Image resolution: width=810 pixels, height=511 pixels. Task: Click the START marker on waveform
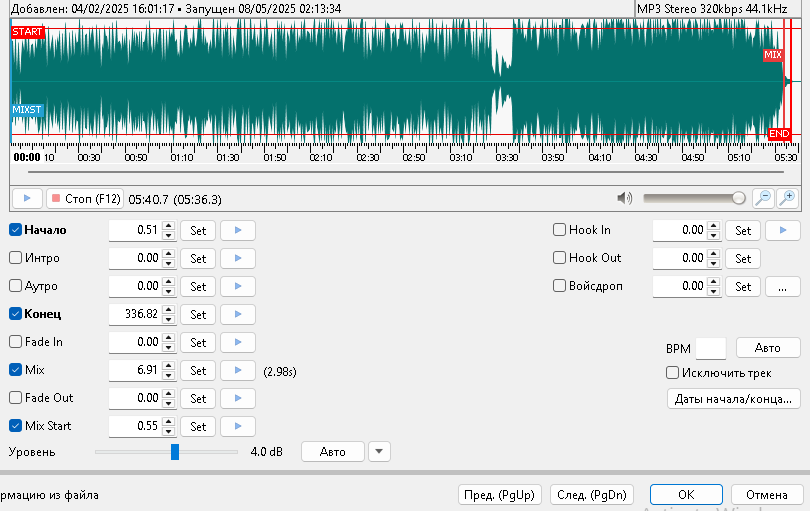click(x=27, y=32)
